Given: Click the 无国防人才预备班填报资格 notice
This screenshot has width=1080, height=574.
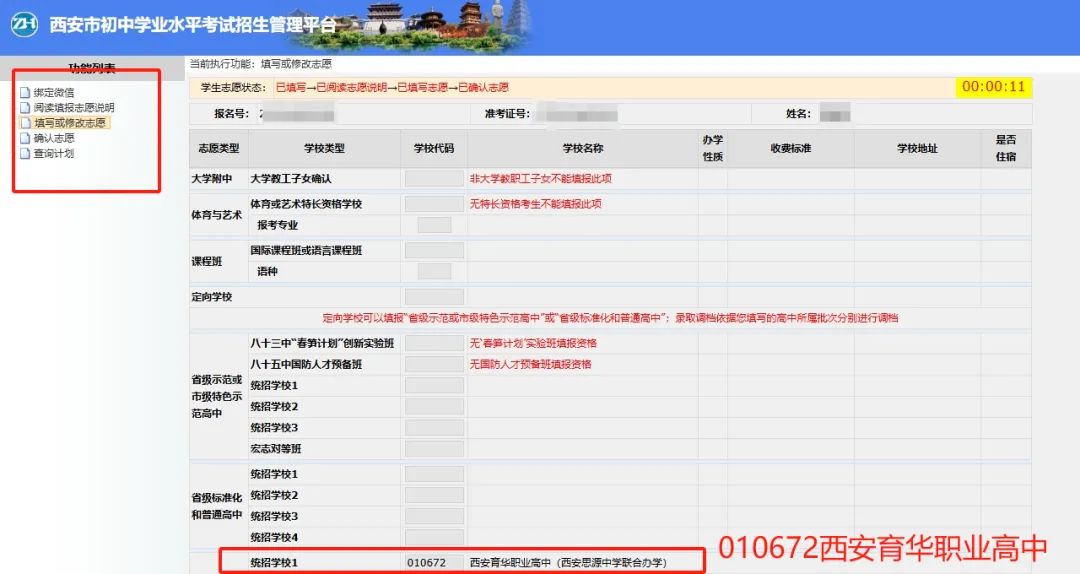Looking at the screenshot, I should pos(530,364).
